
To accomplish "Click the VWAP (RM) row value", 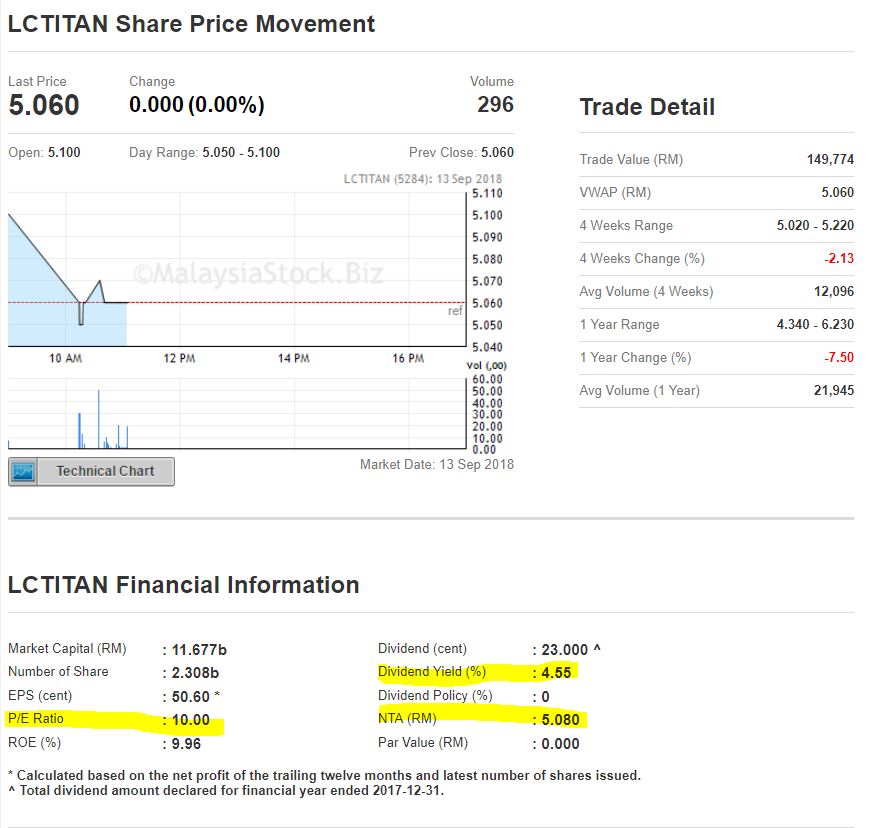I will tap(837, 192).
